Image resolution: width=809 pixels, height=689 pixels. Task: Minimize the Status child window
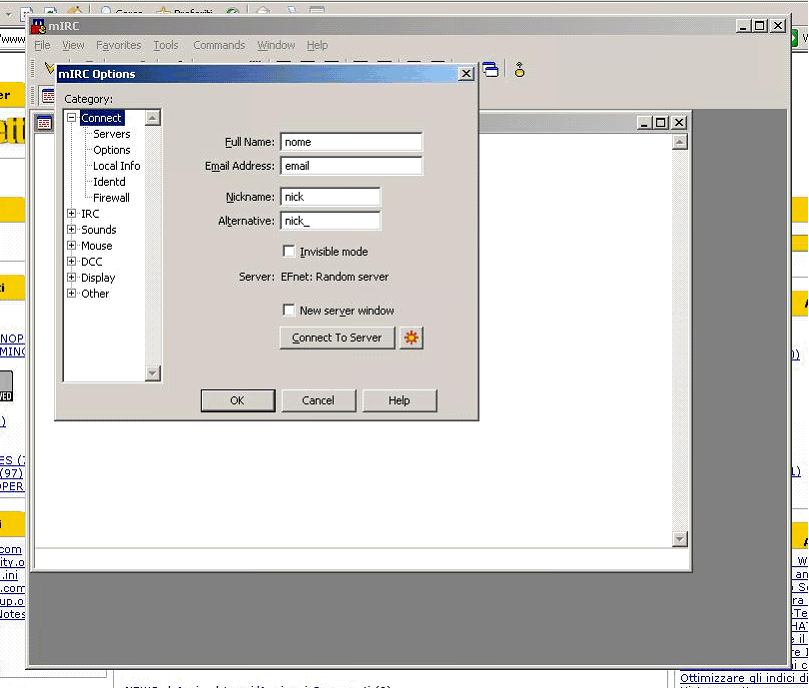(644, 123)
